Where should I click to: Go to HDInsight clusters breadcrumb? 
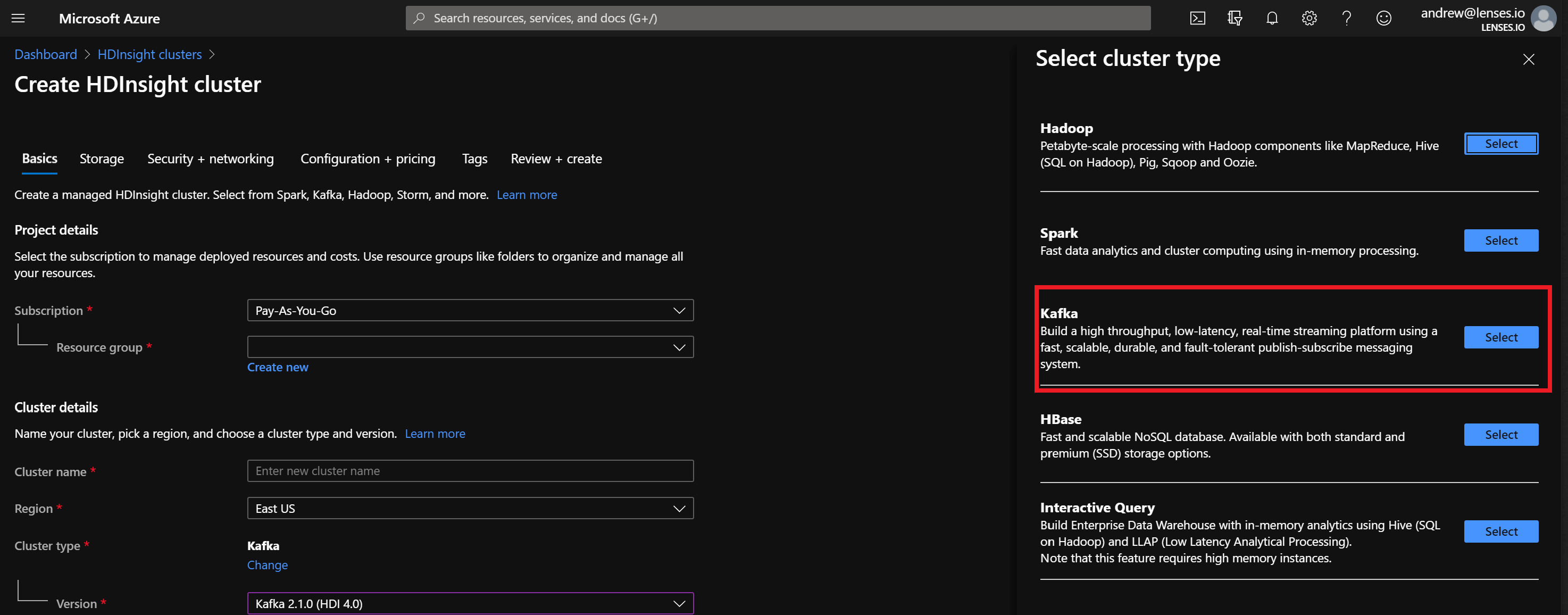tap(150, 54)
